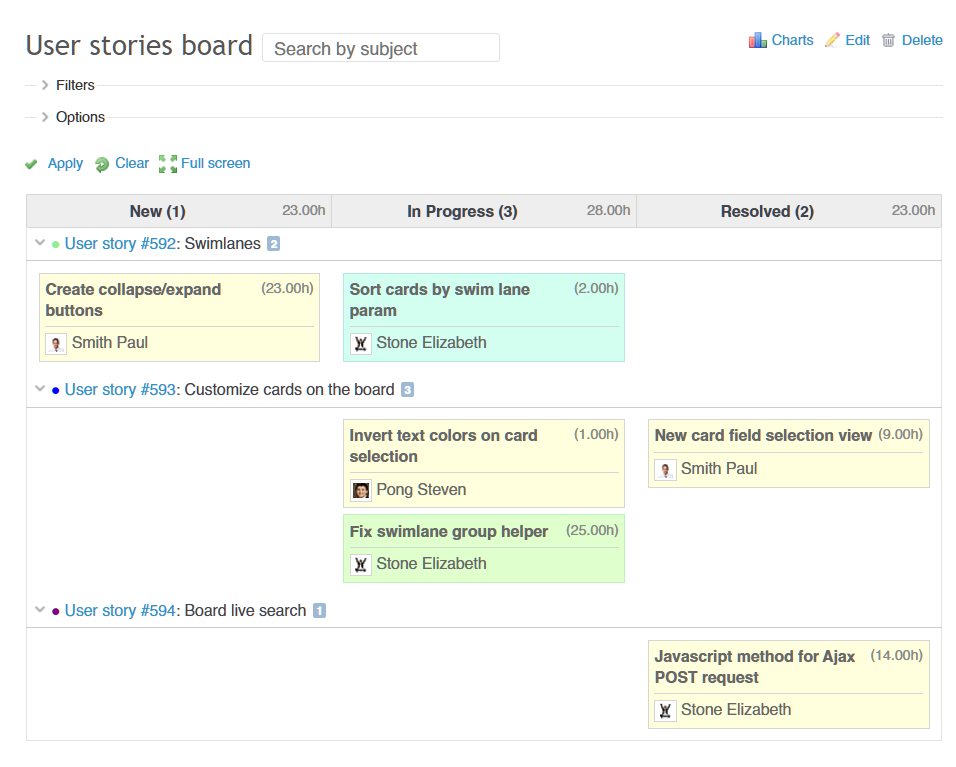This screenshot has height=767, width=956.
Task: Click Smith Paul's avatar on collapse/expand buttons card
Action: click(x=55, y=343)
